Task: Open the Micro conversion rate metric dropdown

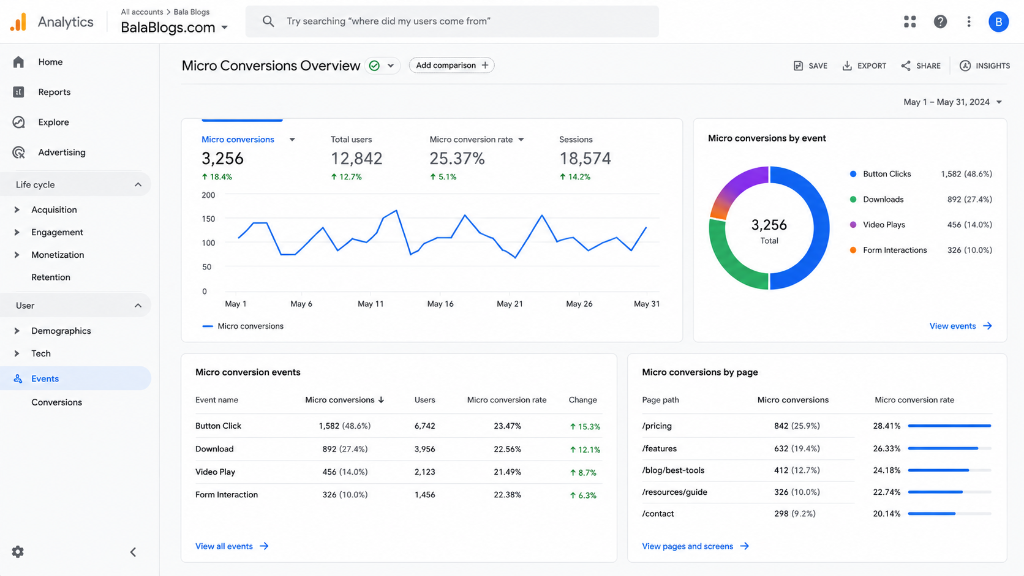Action: (521, 140)
